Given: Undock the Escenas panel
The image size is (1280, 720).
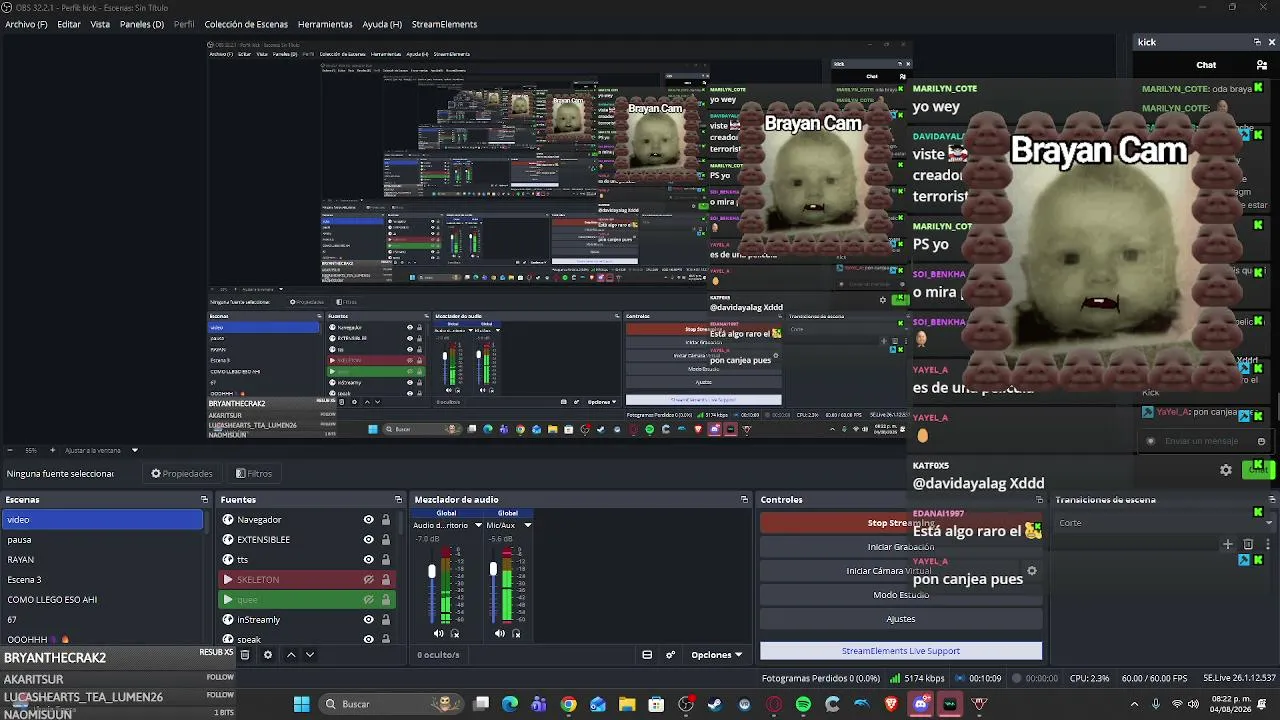Looking at the screenshot, I should click(204, 500).
